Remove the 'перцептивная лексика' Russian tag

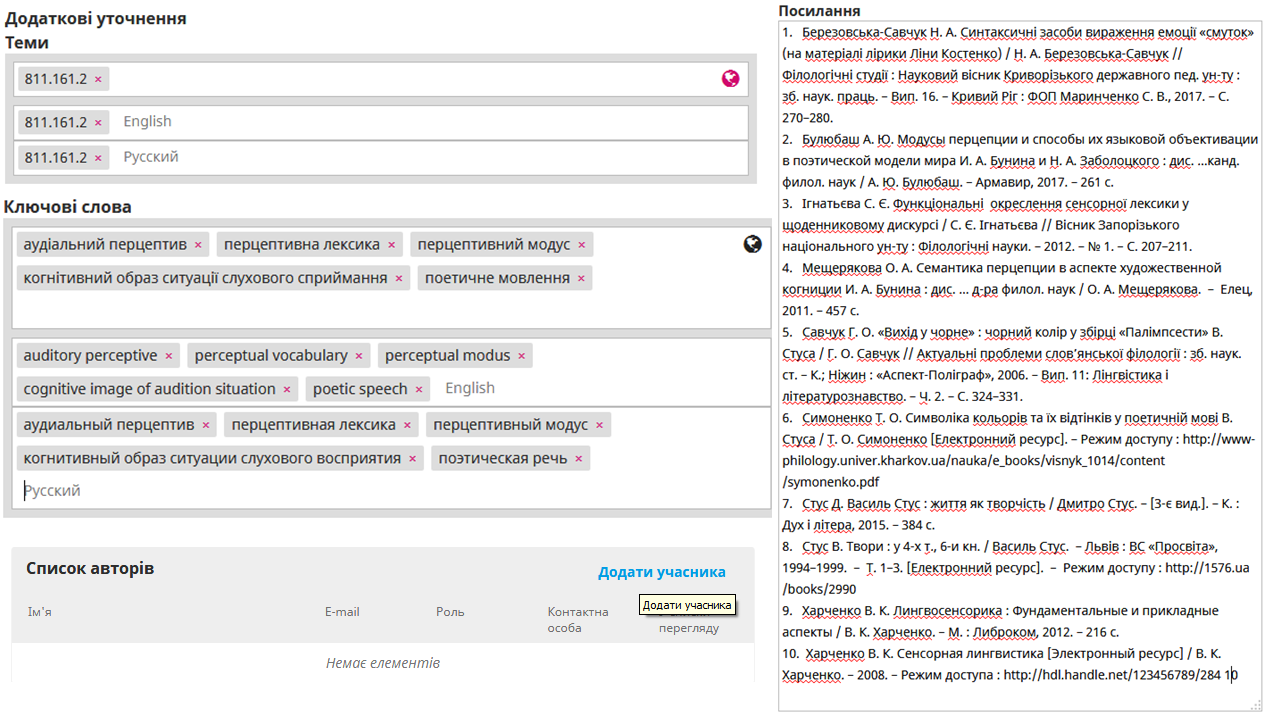click(x=407, y=426)
